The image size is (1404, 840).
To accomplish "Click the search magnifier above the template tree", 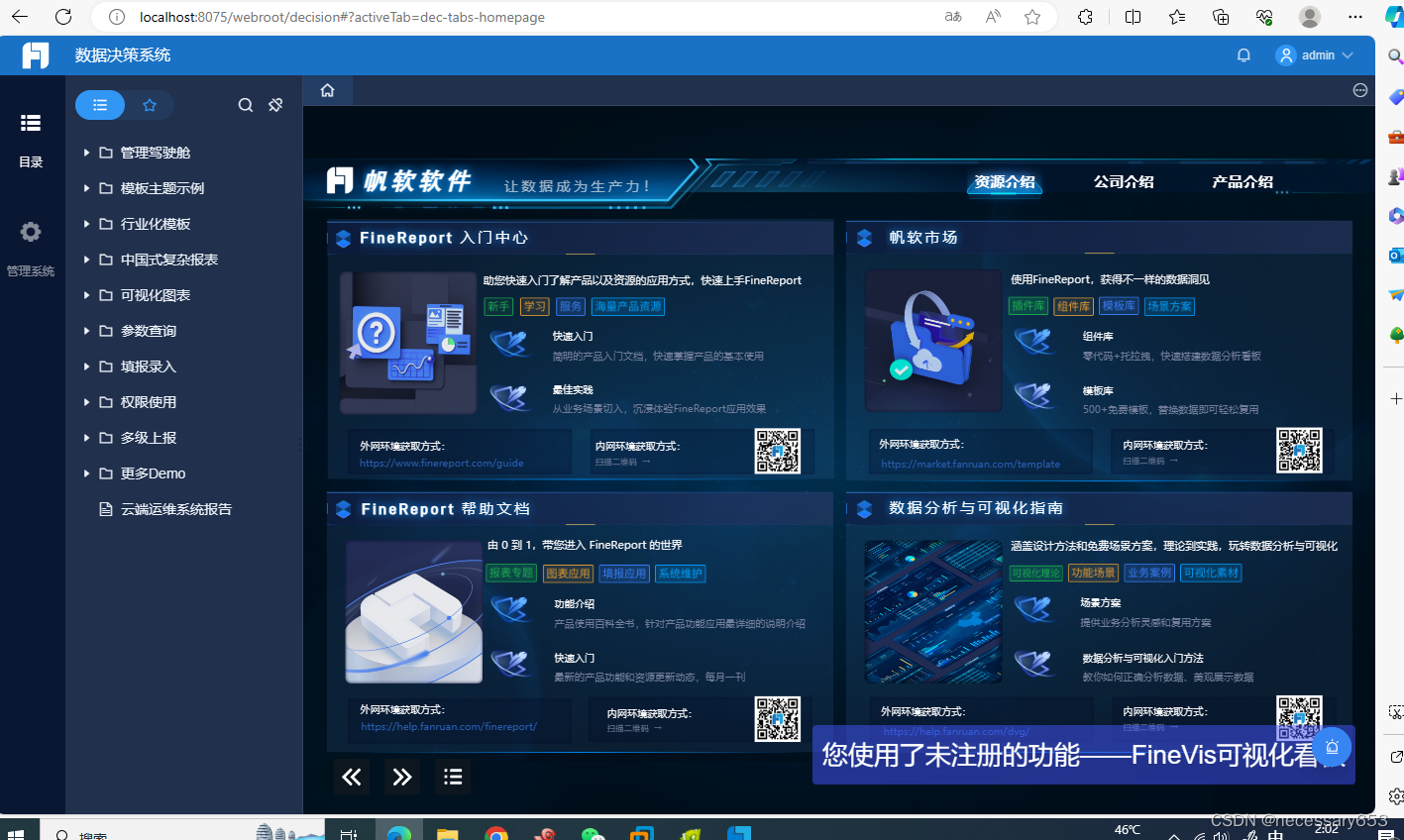I will point(245,104).
